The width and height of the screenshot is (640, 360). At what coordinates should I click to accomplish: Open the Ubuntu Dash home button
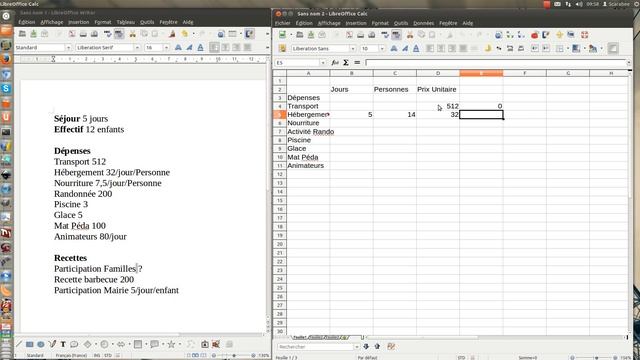coord(6,16)
